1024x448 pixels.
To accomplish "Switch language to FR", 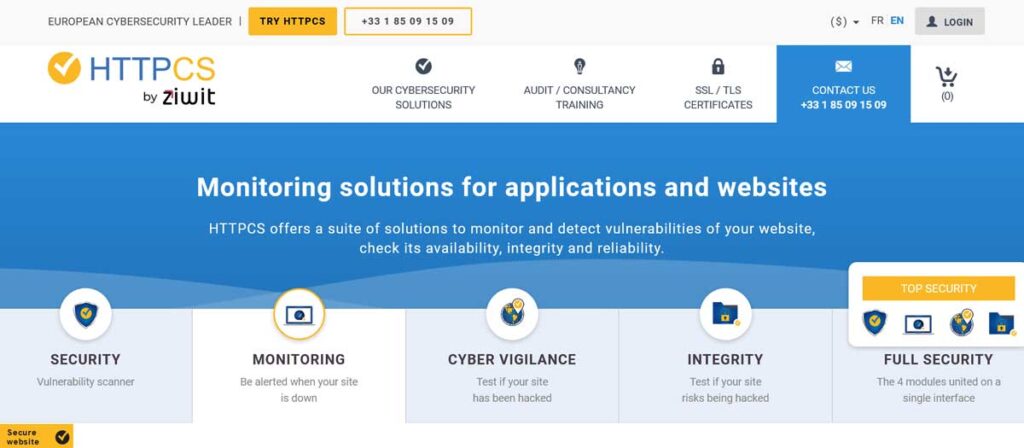I will point(877,21).
